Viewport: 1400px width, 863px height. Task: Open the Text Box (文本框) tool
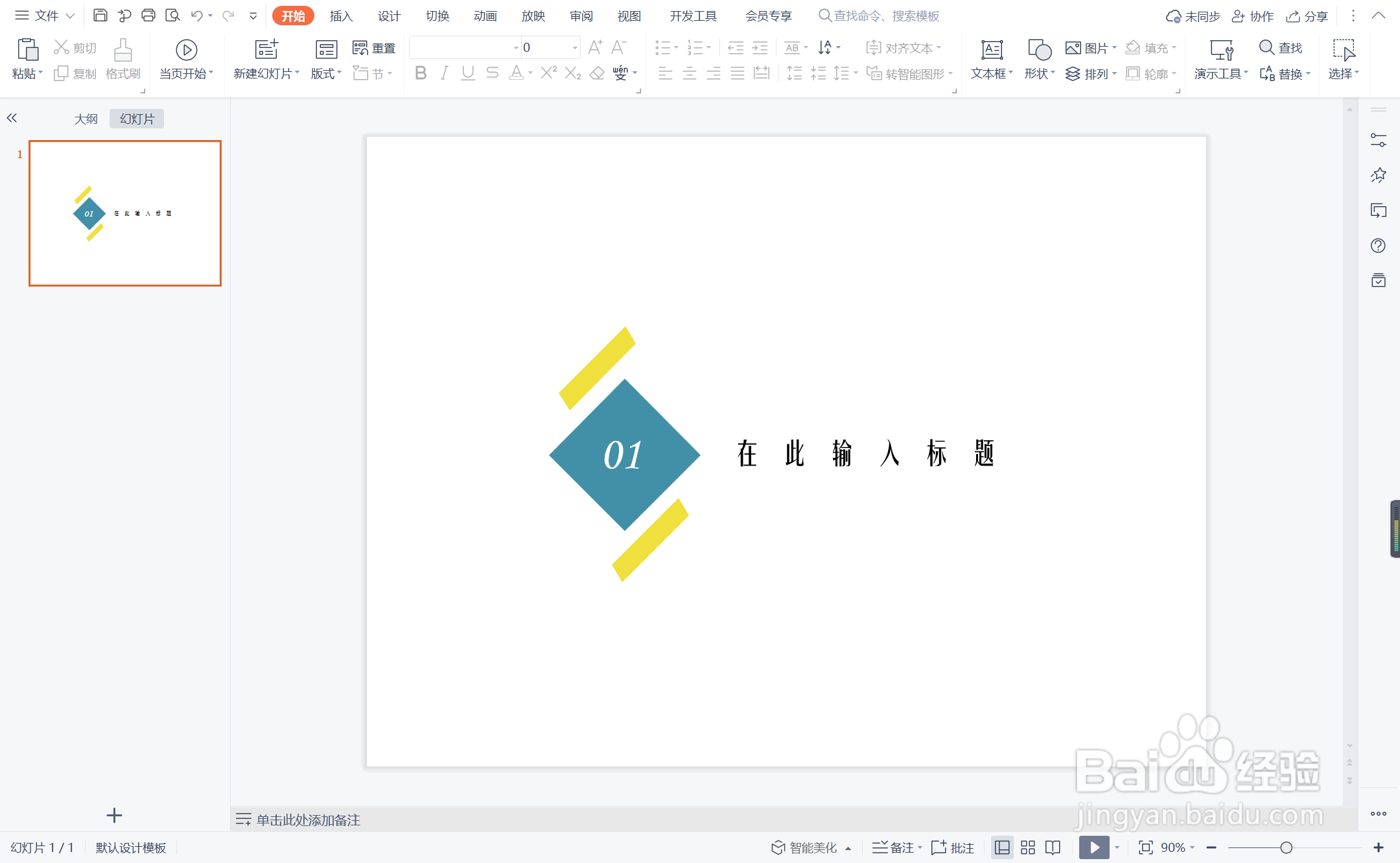[991, 51]
